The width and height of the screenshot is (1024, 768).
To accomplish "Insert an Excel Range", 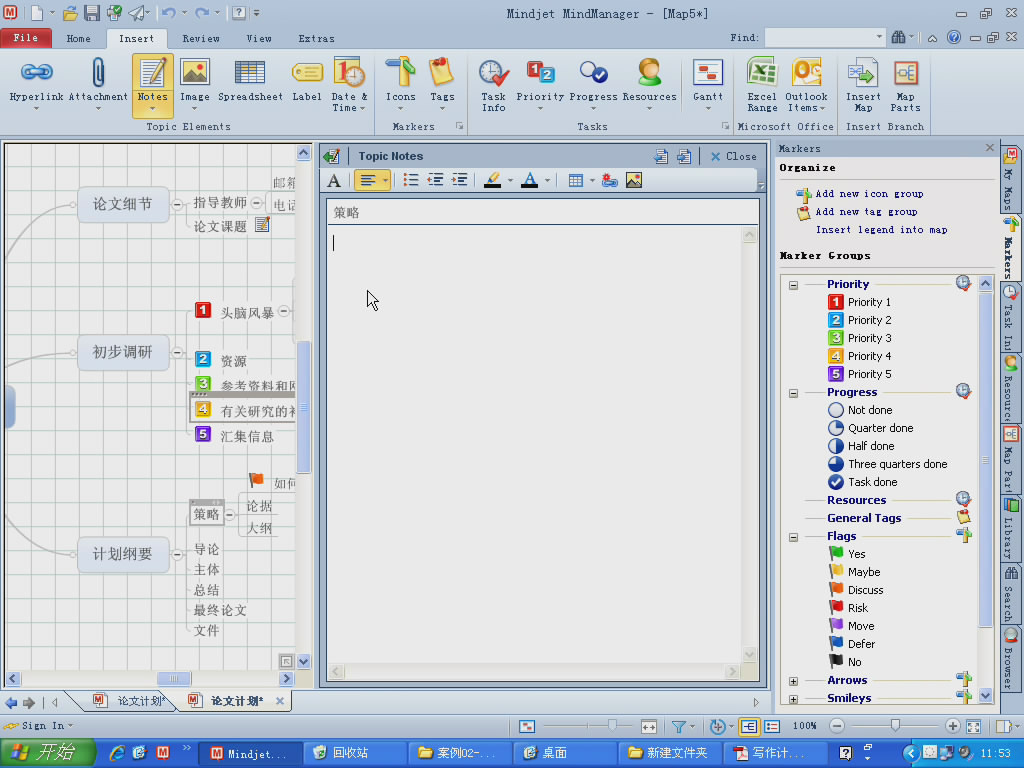I will [x=762, y=85].
